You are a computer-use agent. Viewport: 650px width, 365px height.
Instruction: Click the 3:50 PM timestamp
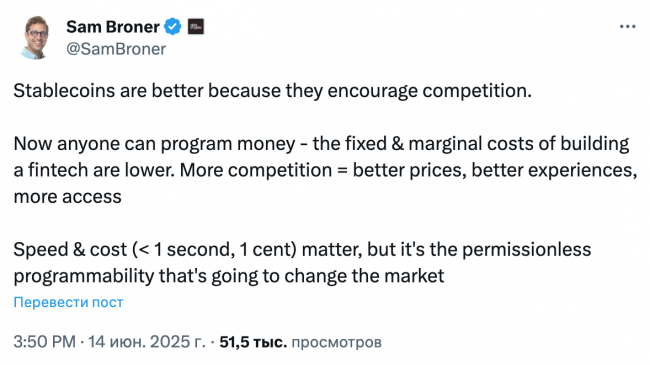click(44, 342)
